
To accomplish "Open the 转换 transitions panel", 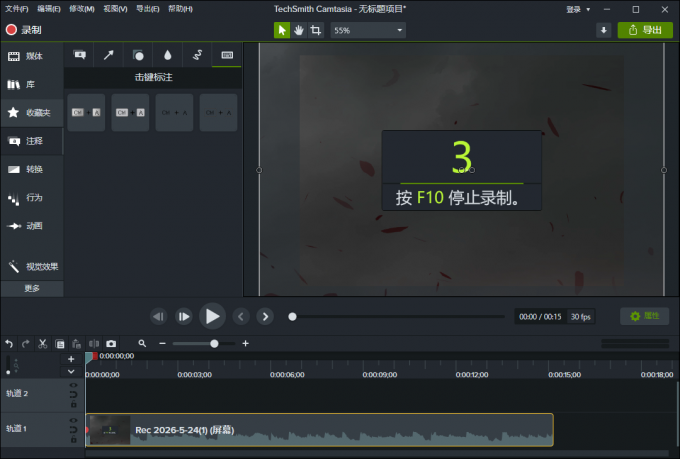I will pyautogui.click(x=32, y=169).
